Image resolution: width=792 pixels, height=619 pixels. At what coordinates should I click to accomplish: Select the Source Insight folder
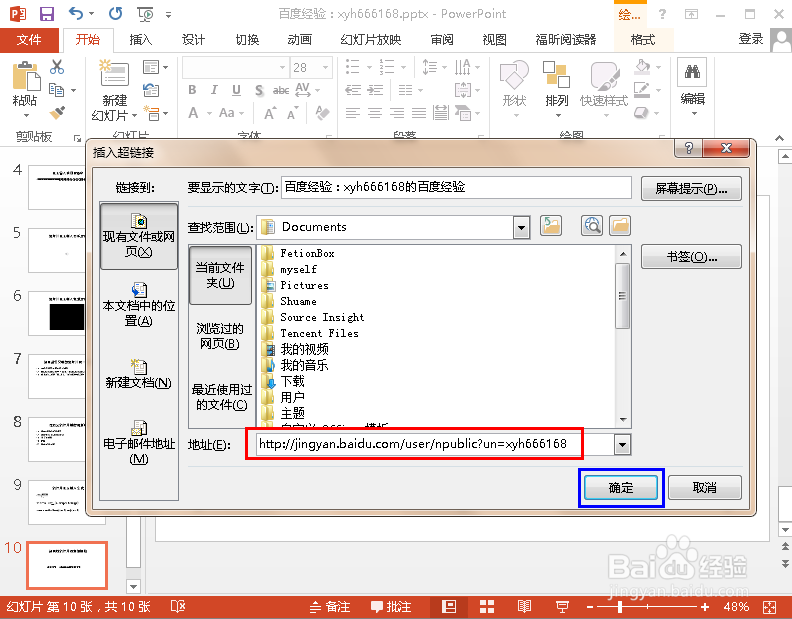322,317
